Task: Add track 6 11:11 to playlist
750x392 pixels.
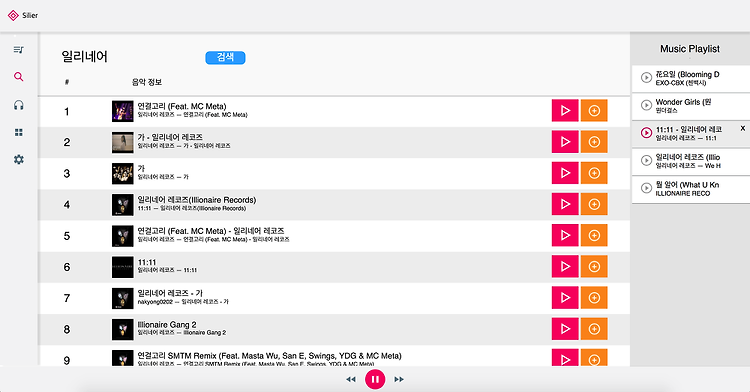Action: click(x=594, y=266)
